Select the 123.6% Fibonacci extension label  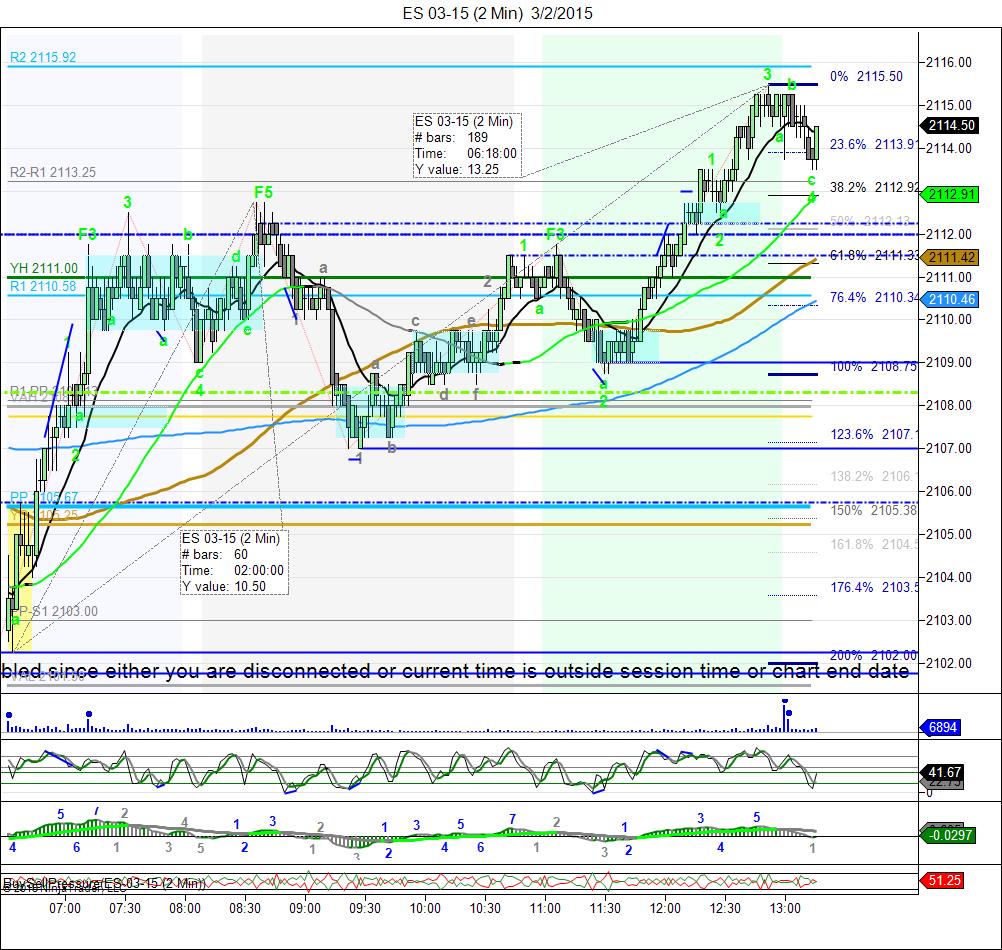click(x=874, y=434)
